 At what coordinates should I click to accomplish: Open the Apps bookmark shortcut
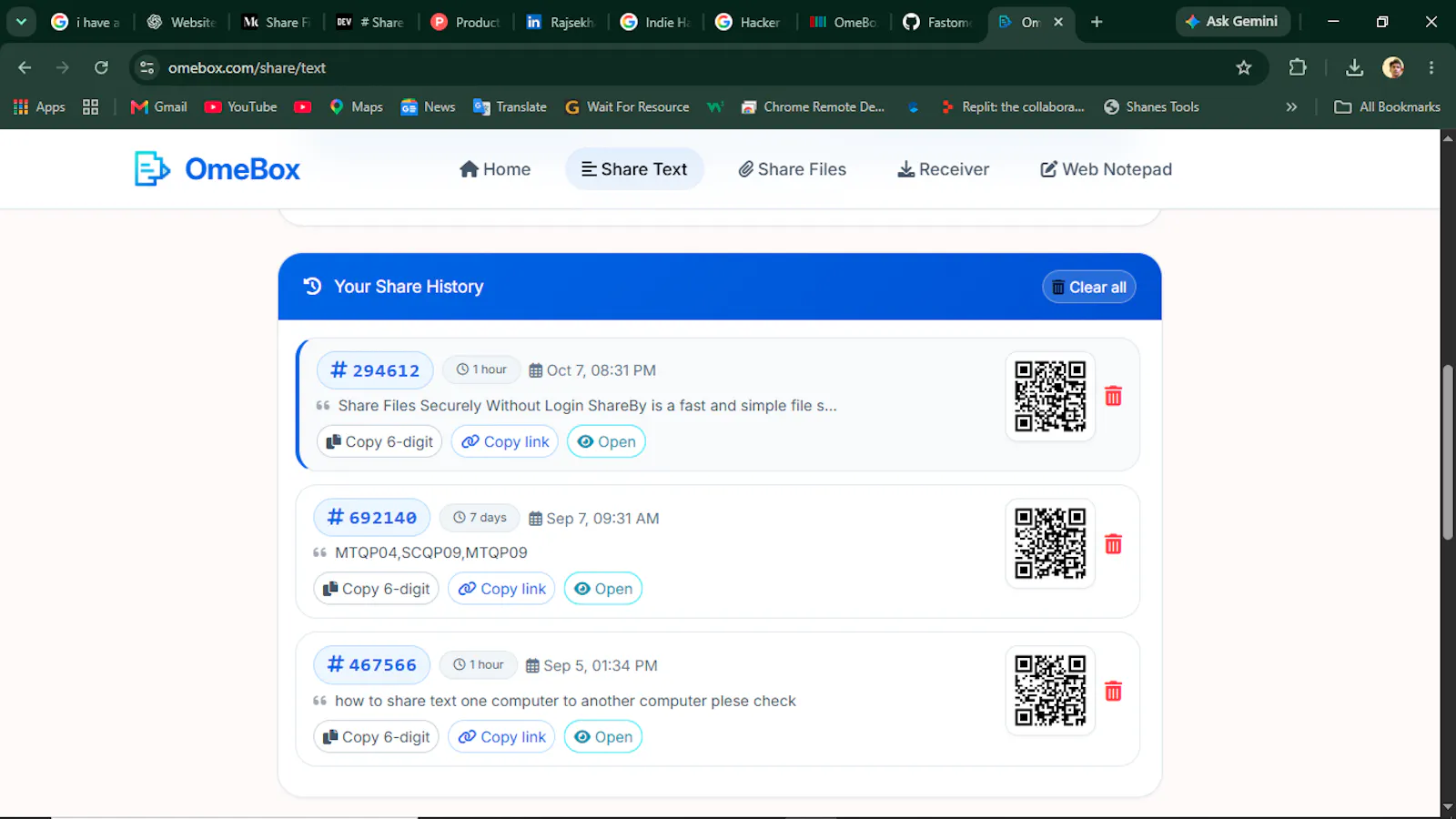39,106
